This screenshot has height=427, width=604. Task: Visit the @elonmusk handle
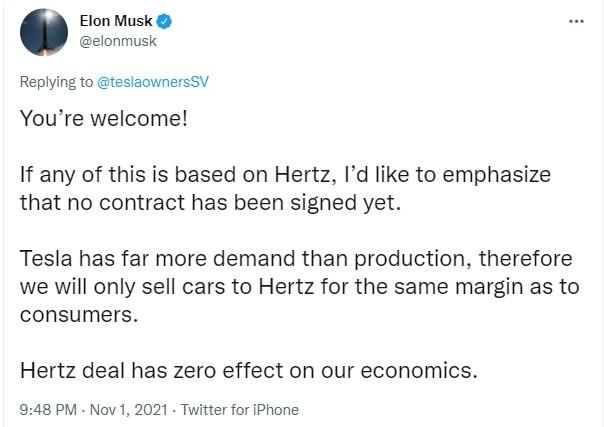click(118, 41)
